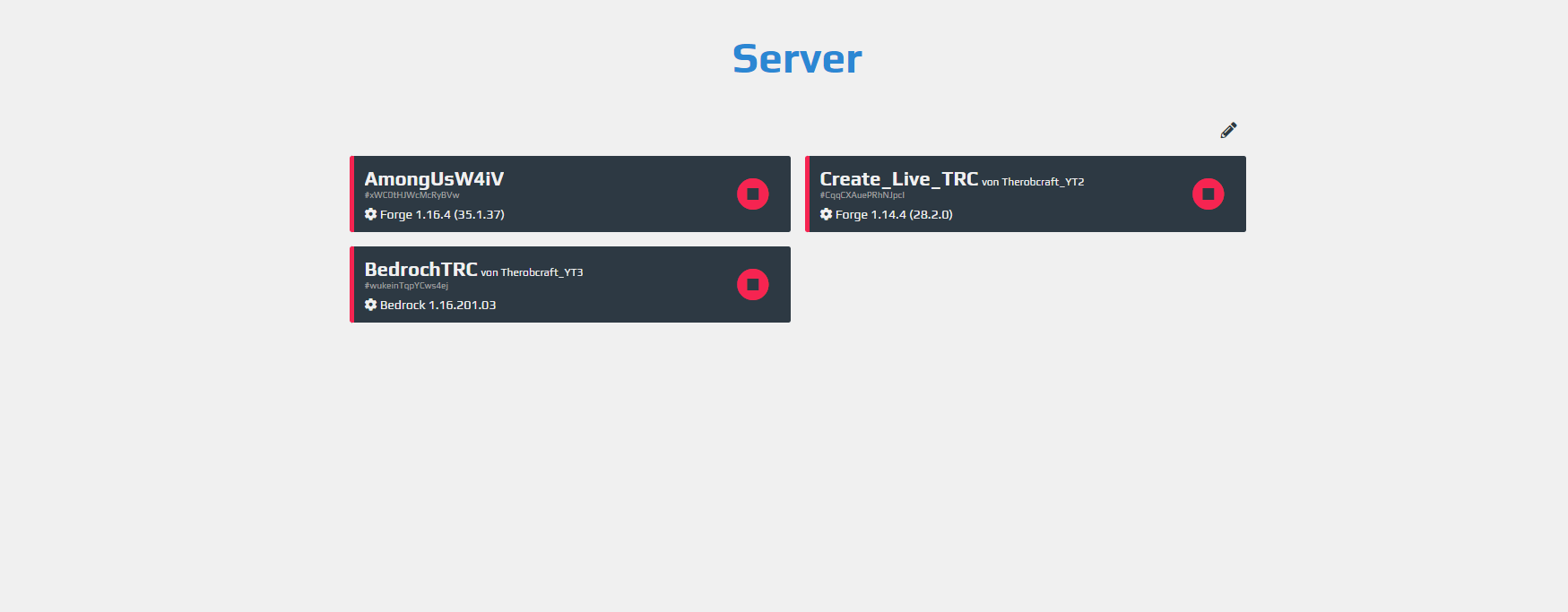Click the ID #wukeinTqpYCws4ej under BedrochTRC
The height and width of the screenshot is (612, 1568).
pos(406,286)
